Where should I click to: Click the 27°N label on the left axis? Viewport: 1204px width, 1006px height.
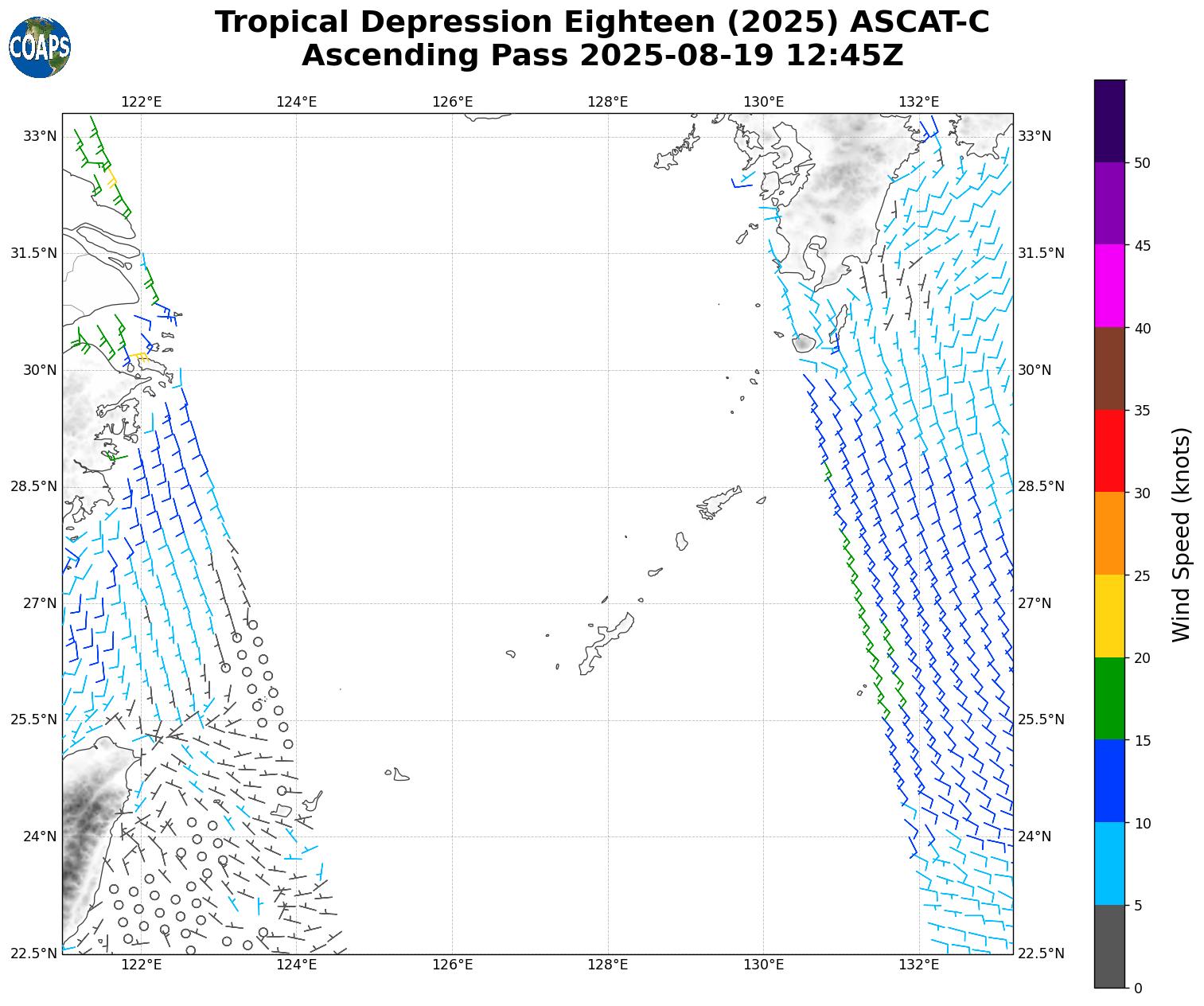(x=40, y=603)
